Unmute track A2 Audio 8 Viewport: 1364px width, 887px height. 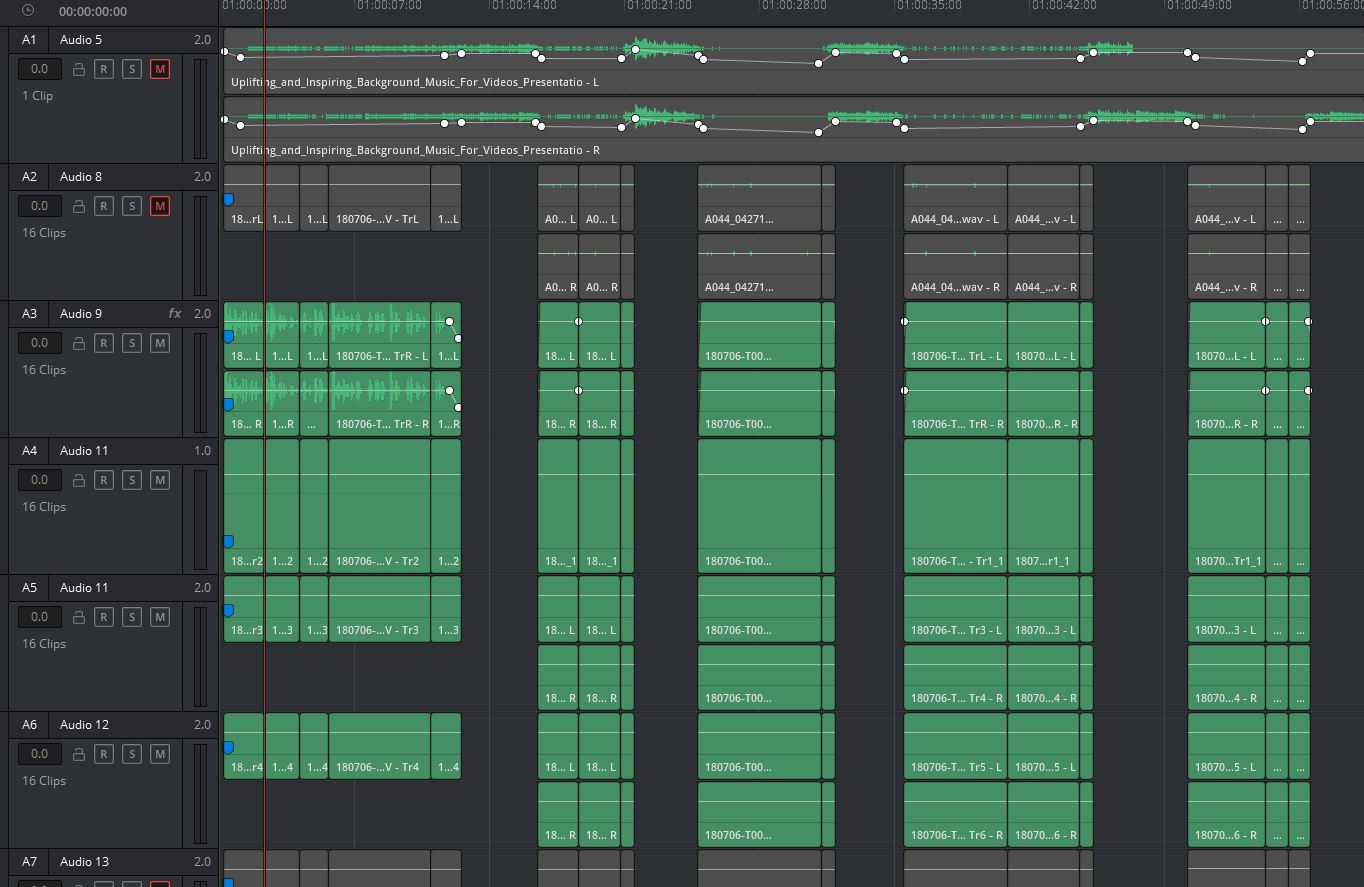(159, 206)
